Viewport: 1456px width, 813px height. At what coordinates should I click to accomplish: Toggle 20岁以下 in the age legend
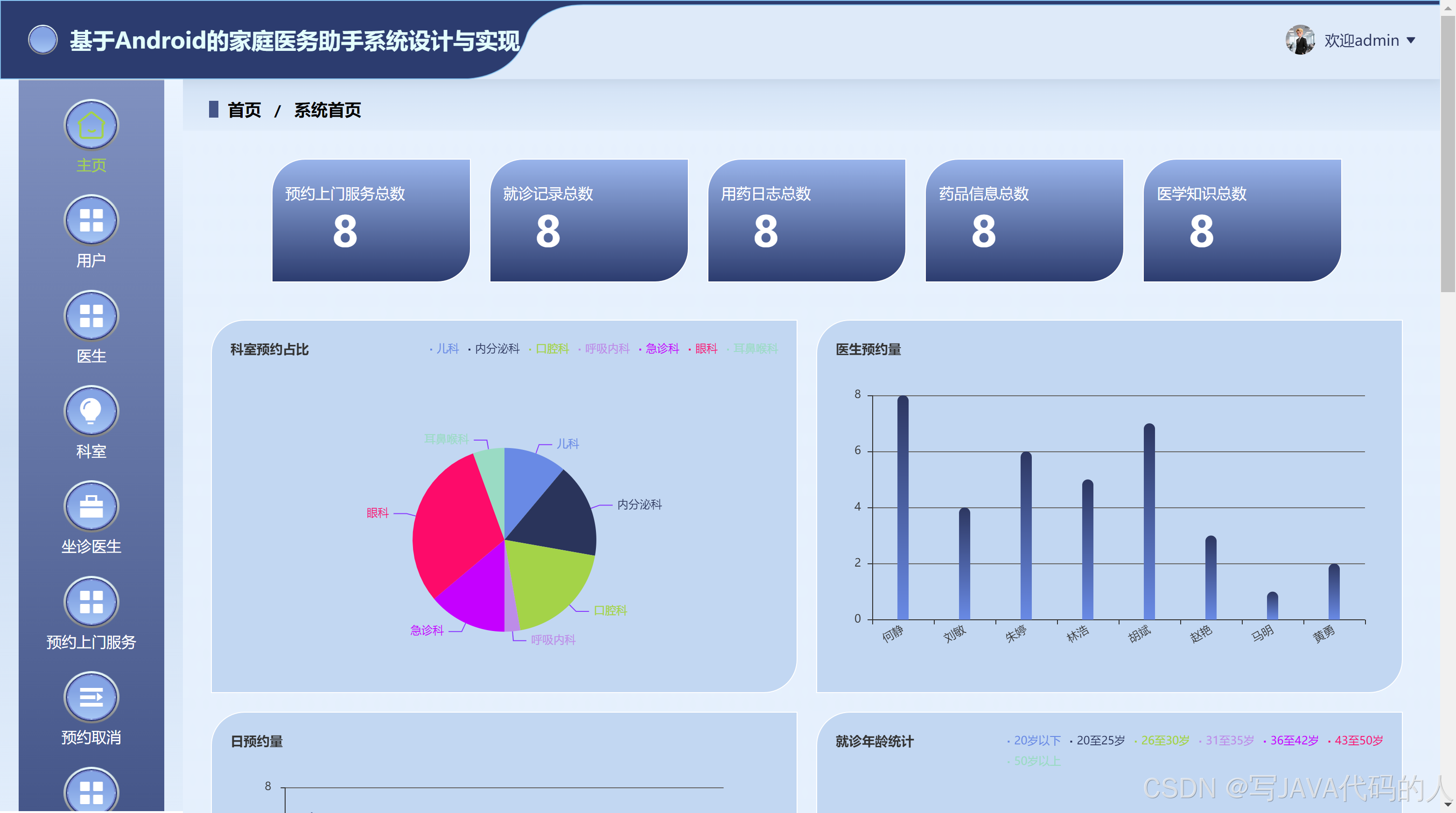pos(1034,741)
